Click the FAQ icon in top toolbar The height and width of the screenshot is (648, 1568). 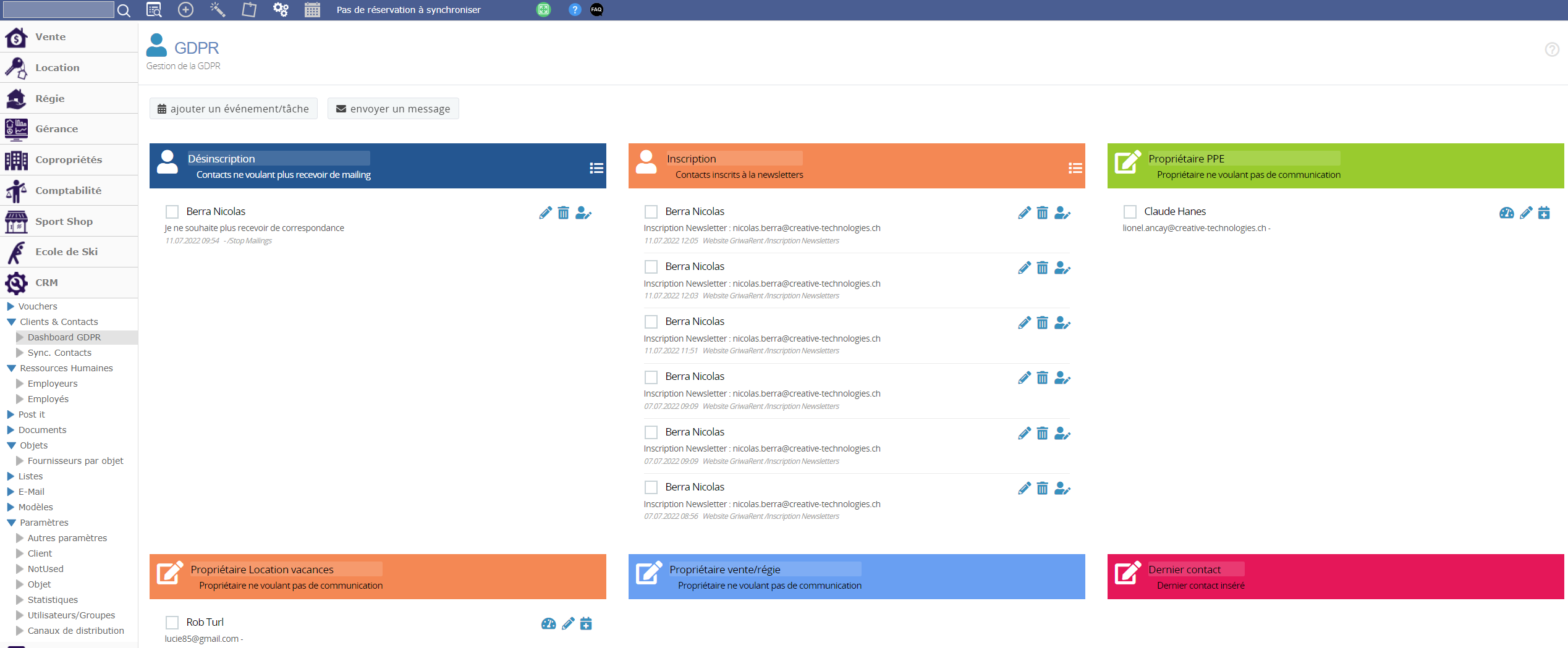(596, 10)
